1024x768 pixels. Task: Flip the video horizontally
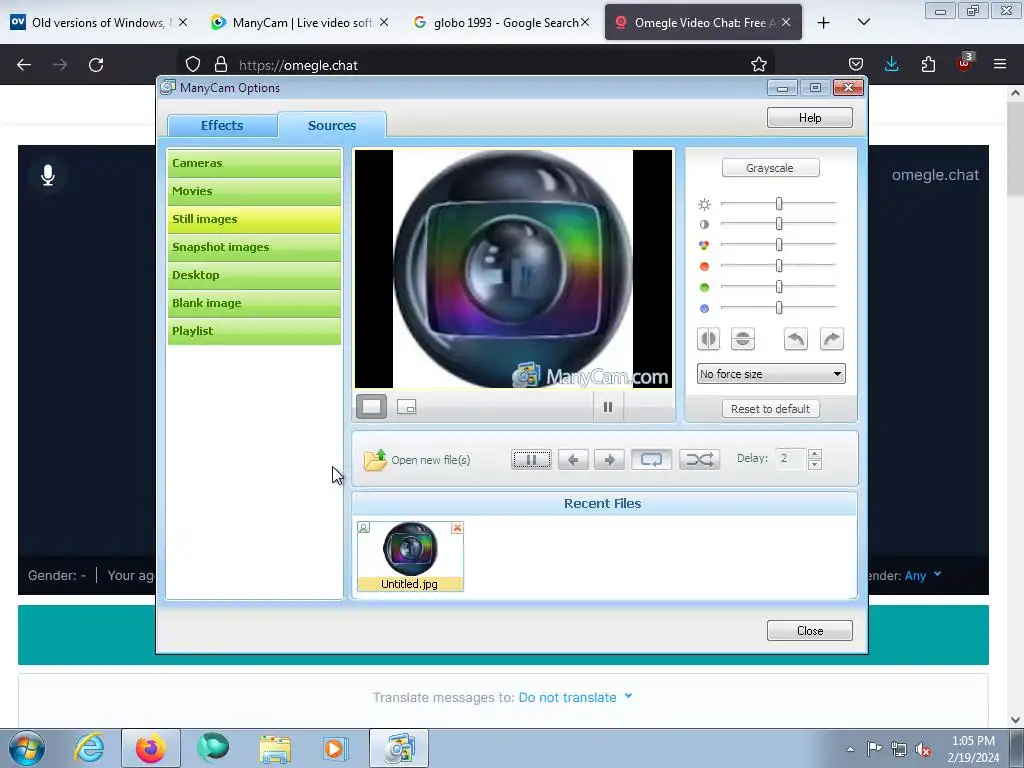708,339
